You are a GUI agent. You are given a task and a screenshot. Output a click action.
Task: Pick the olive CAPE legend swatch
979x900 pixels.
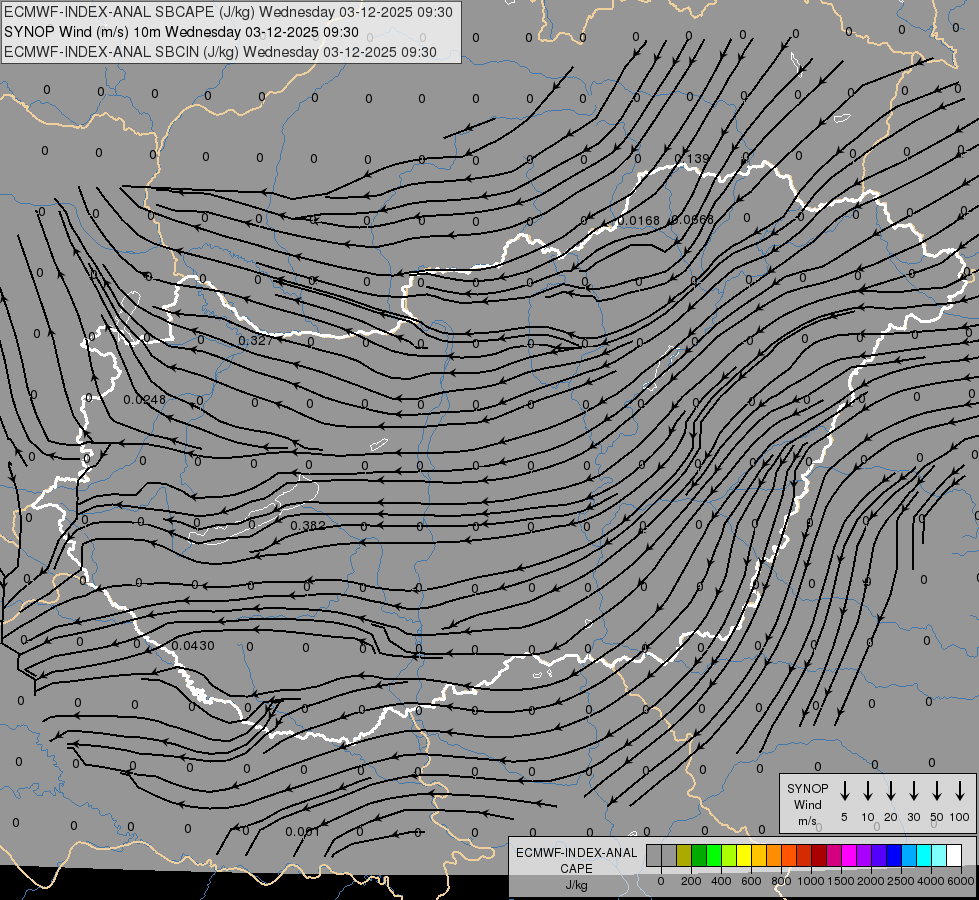684,855
